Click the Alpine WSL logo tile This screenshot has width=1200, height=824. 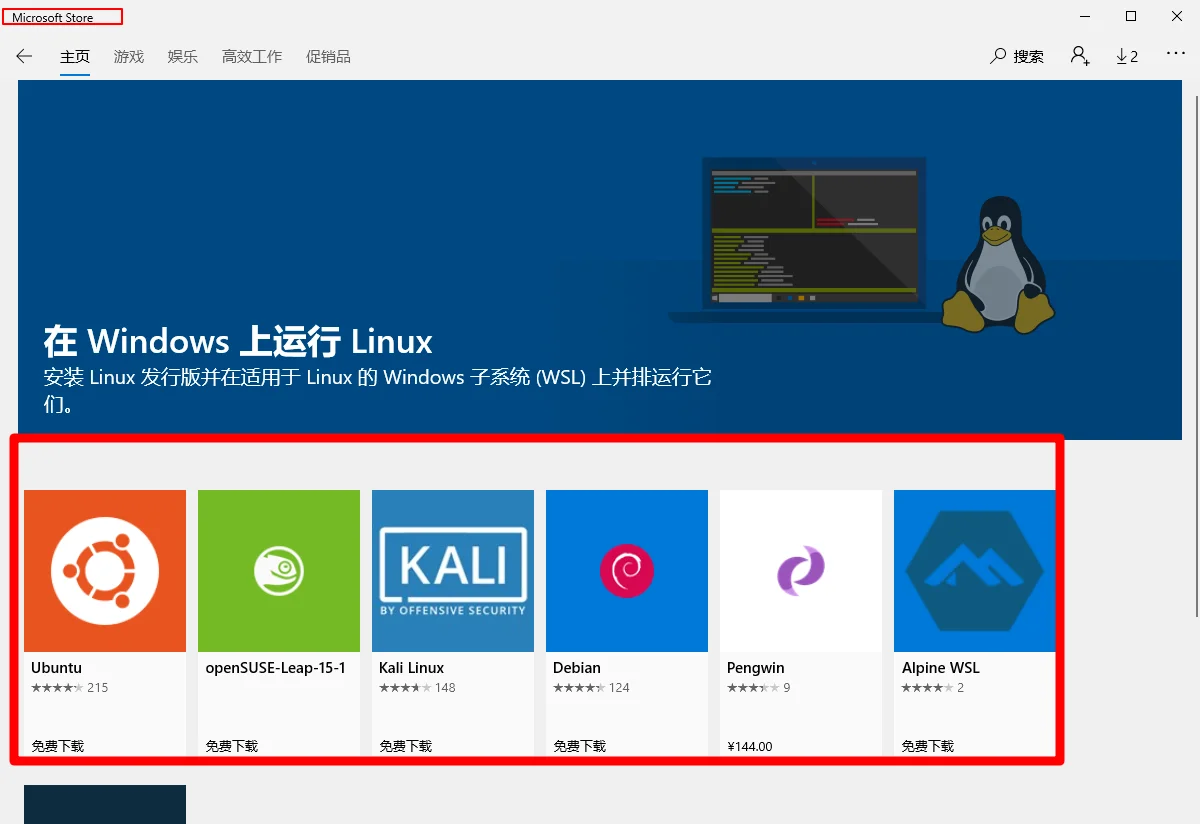click(975, 571)
